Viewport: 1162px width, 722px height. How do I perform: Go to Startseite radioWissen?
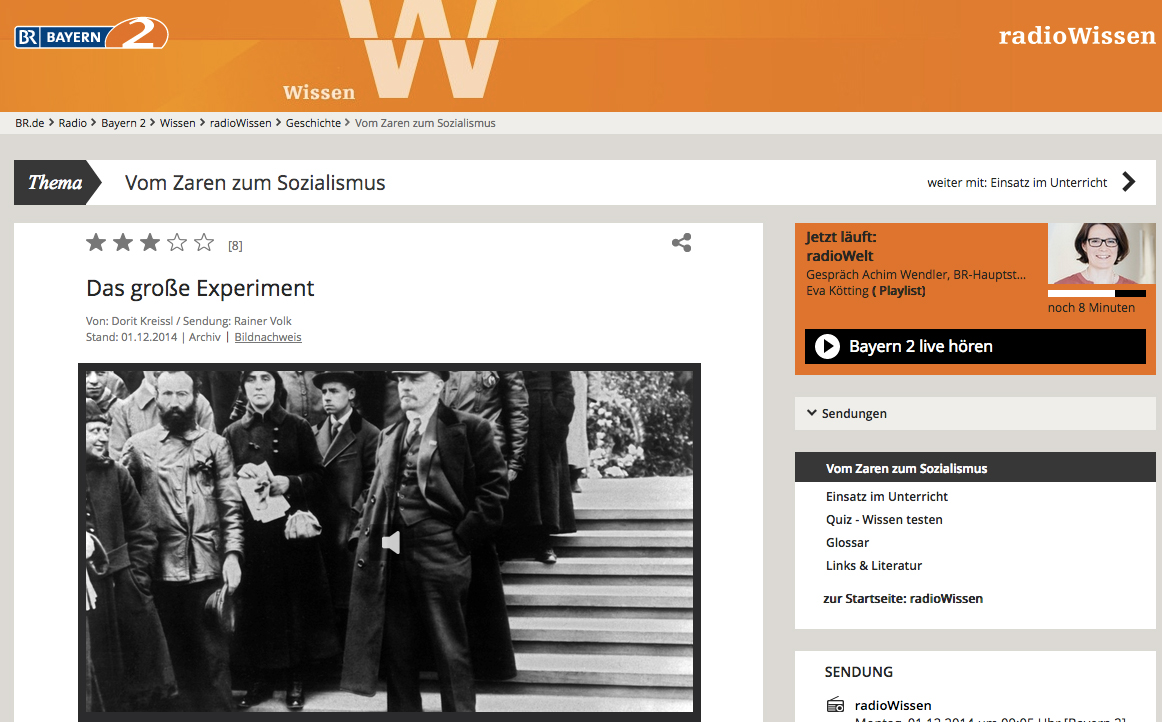[x=903, y=598]
